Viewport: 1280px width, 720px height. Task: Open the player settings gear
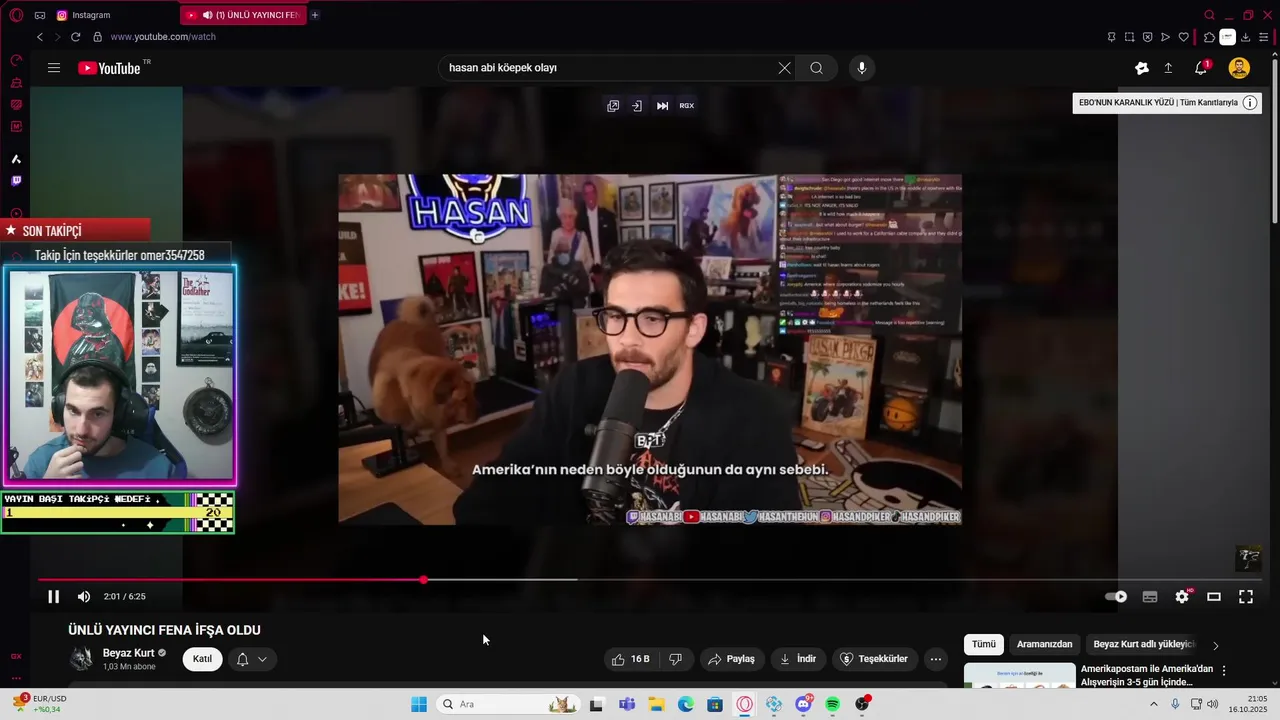tap(1182, 597)
